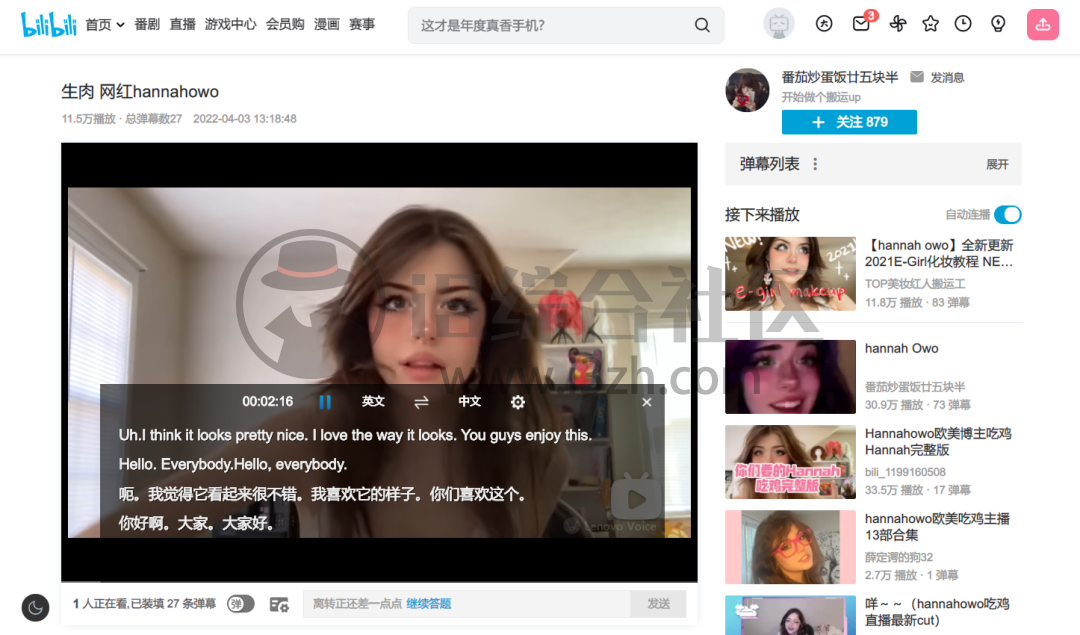This screenshot has height=635, width=1080.
Task: Click the large play icon on video
Action: [x=636, y=497]
